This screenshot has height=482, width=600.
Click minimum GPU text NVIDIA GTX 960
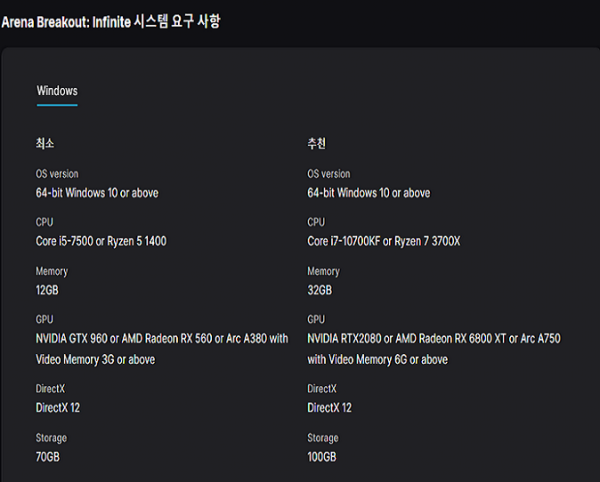click(72, 339)
